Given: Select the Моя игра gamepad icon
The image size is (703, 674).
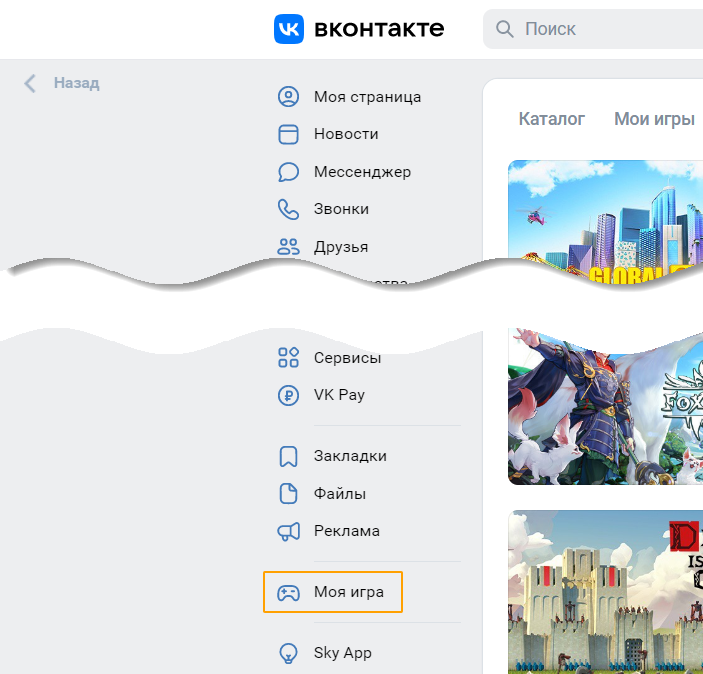Looking at the screenshot, I should coord(288,592).
